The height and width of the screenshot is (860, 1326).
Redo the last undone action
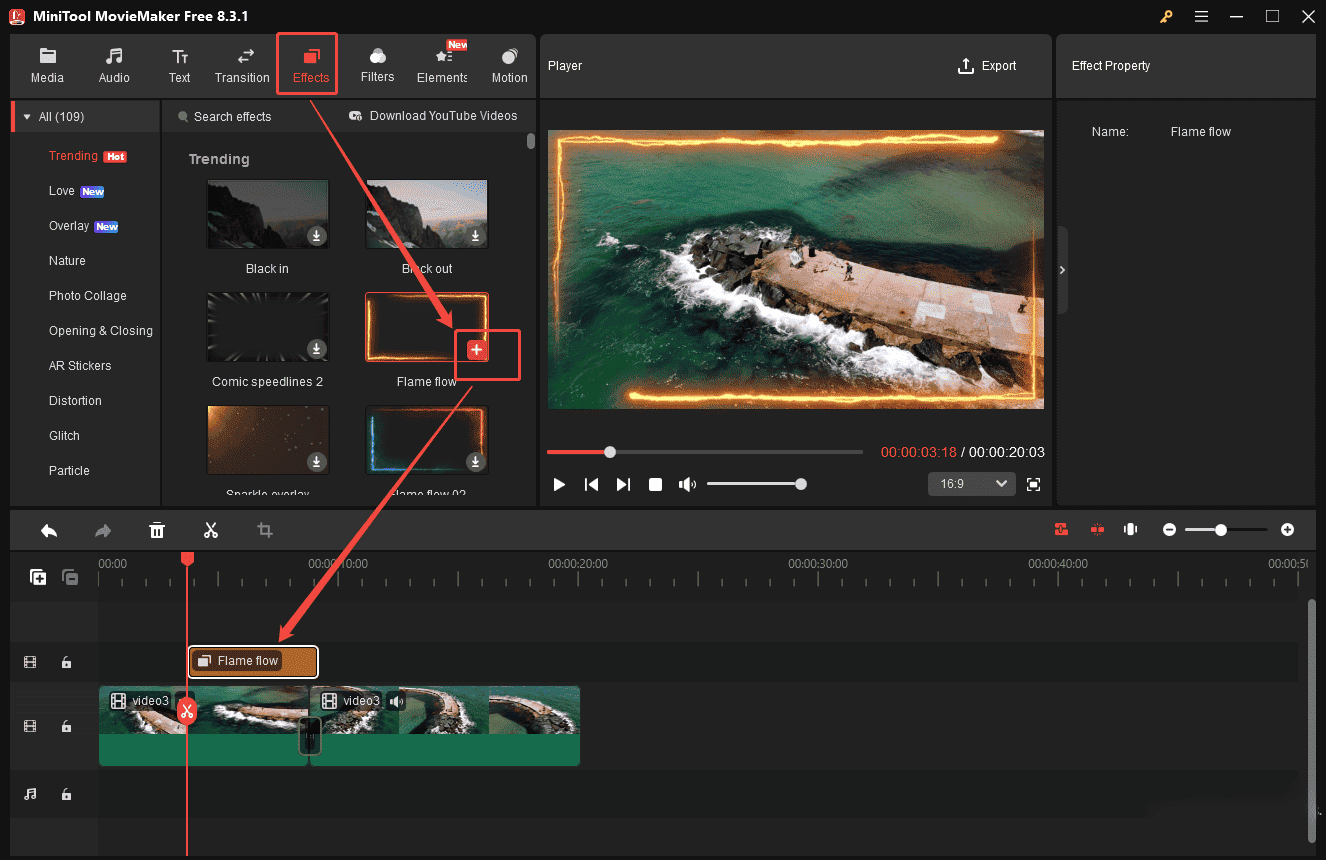(103, 530)
